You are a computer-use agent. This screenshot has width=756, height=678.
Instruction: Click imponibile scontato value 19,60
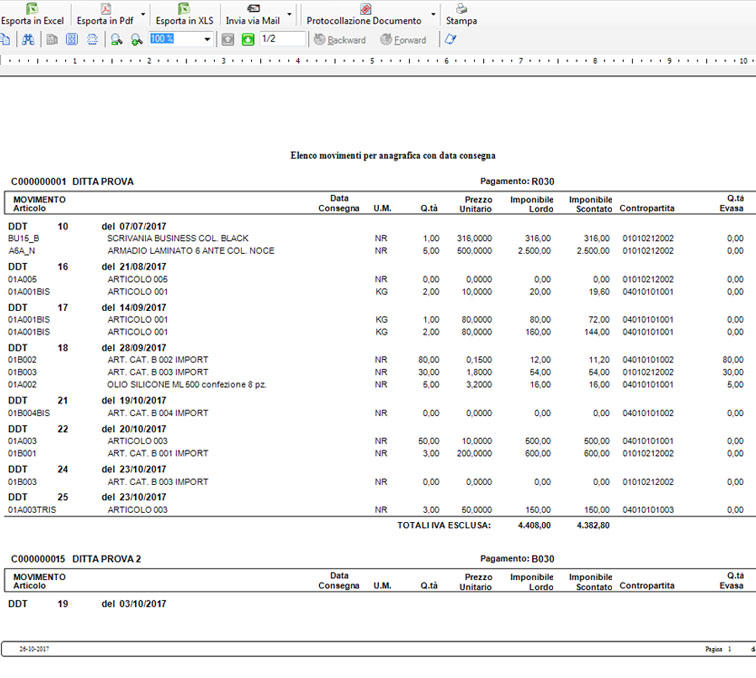pyautogui.click(x=599, y=292)
